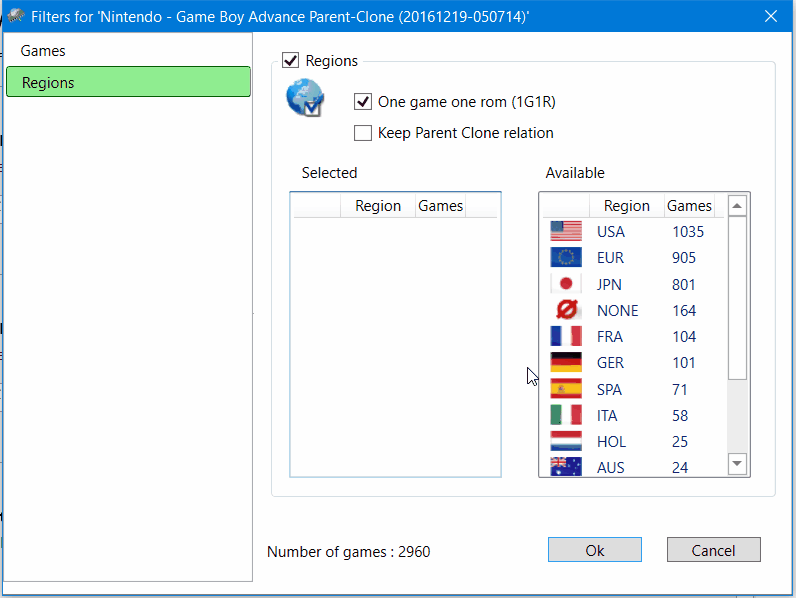Click Region column header in Selected list
This screenshot has height=598, width=796.
378,206
